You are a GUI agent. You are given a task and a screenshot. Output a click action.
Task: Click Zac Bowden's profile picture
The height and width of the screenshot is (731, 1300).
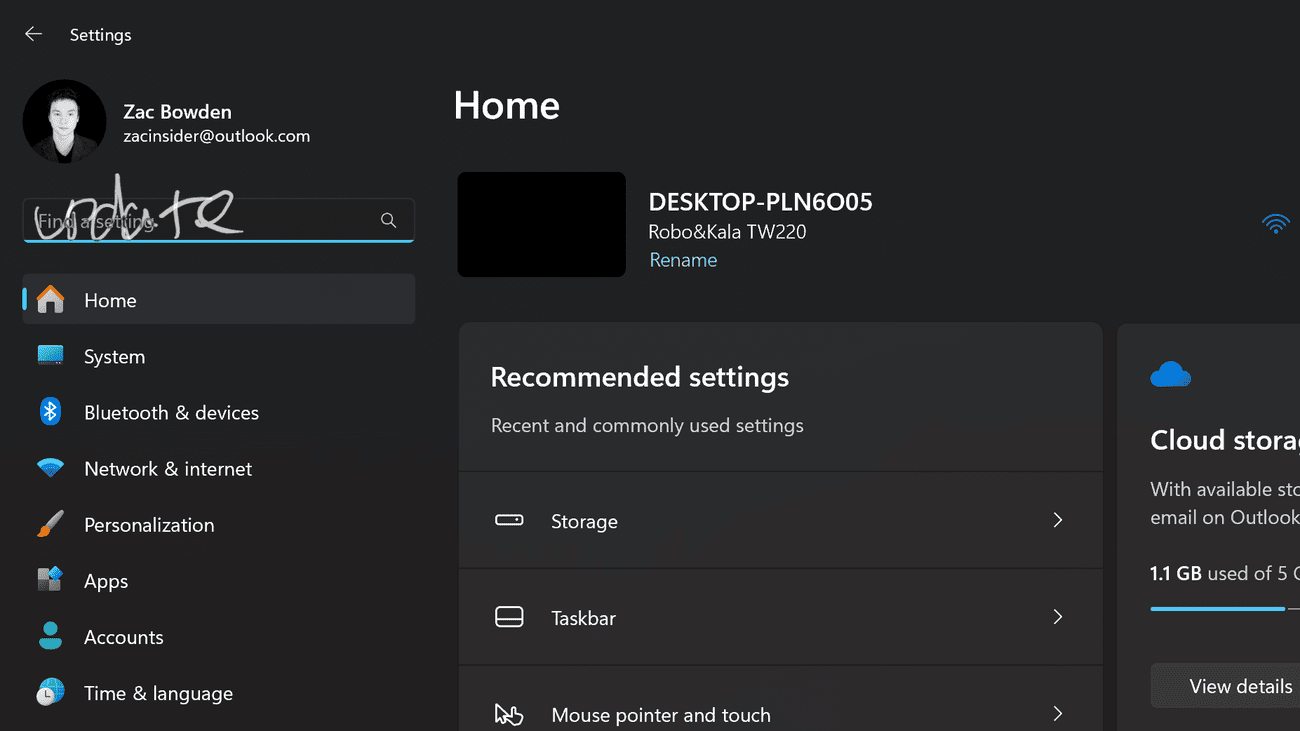pyautogui.click(x=64, y=120)
